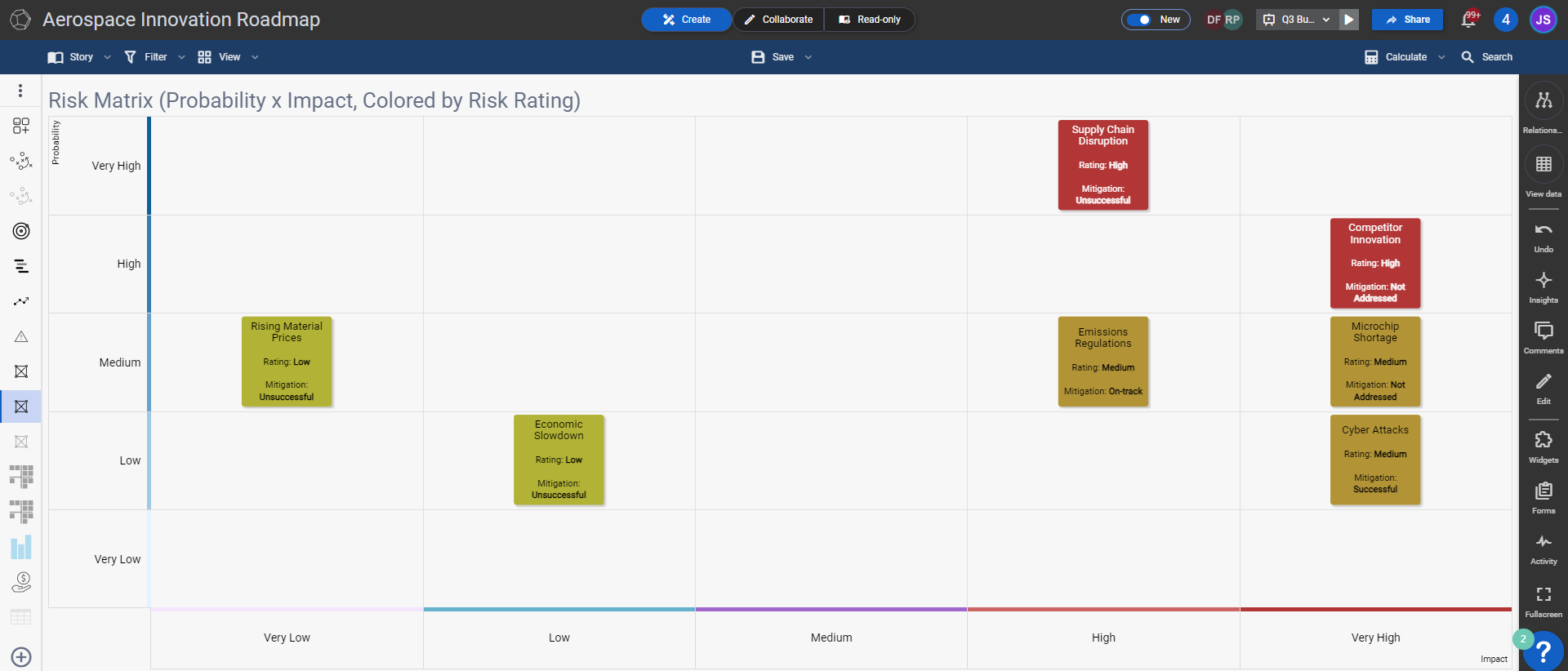Open the JS user avatar
The height and width of the screenshot is (671, 1568).
pyautogui.click(x=1543, y=20)
